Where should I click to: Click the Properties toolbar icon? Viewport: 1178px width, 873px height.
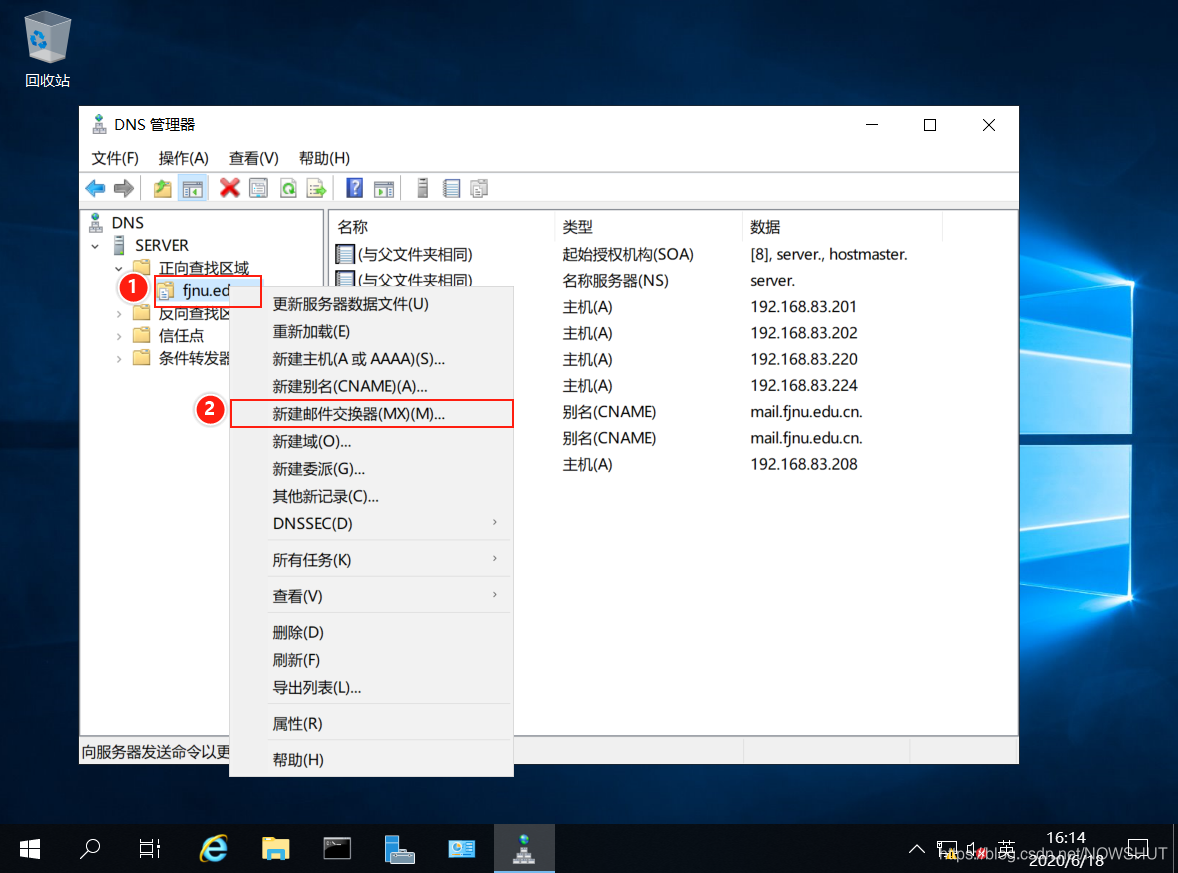coord(258,188)
